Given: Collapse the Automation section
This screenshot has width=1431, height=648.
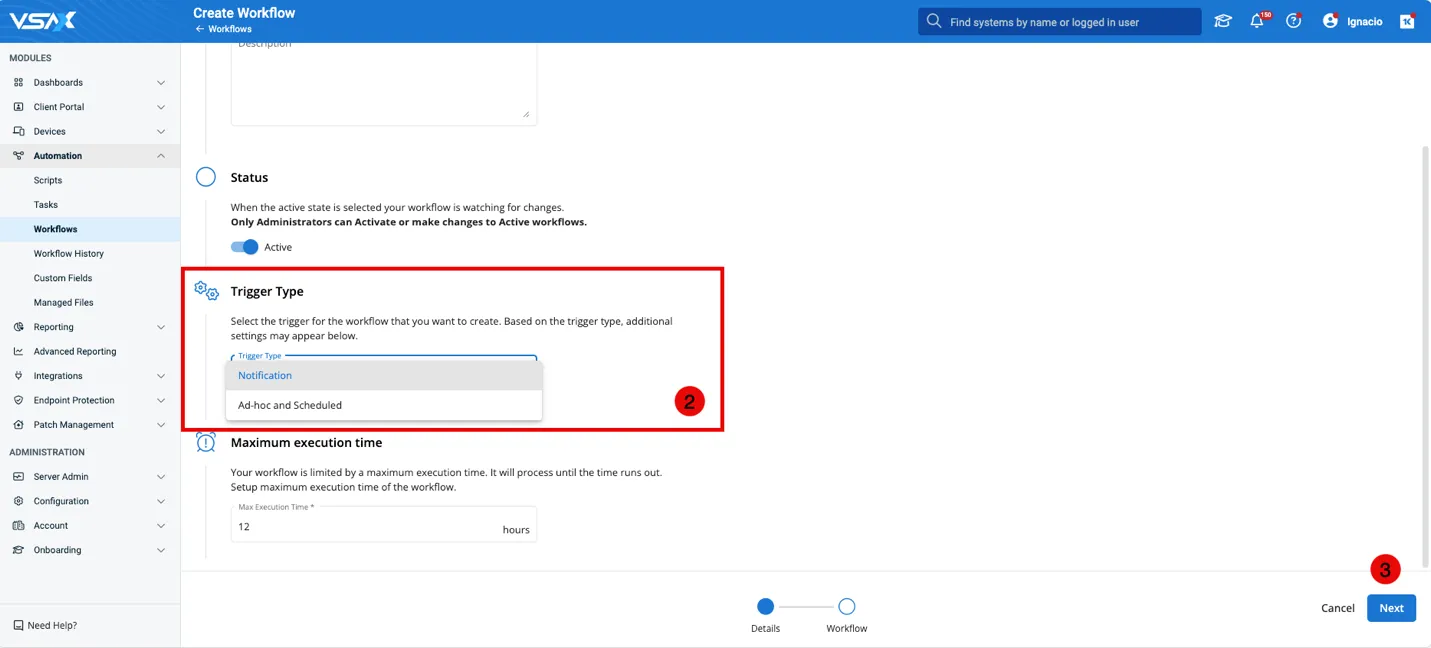Looking at the screenshot, I should [161, 156].
